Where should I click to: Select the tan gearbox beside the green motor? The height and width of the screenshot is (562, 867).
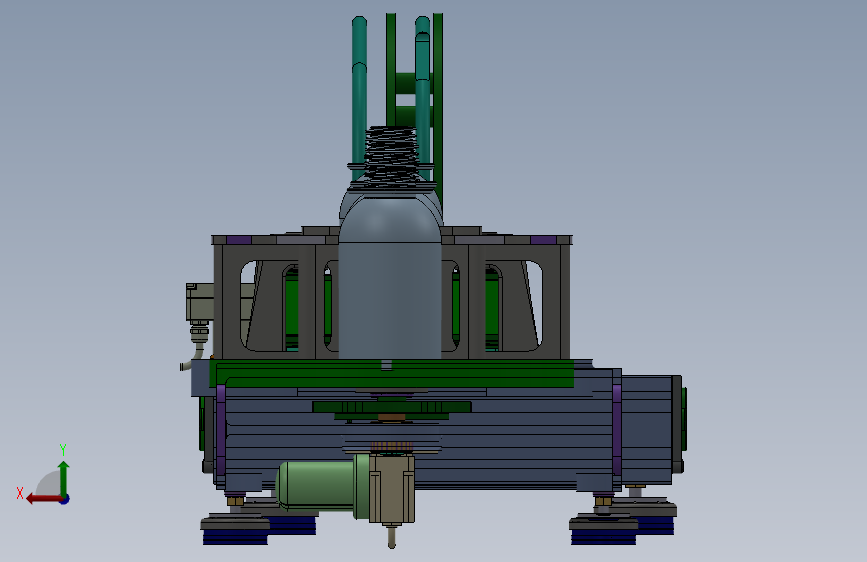tap(391, 489)
